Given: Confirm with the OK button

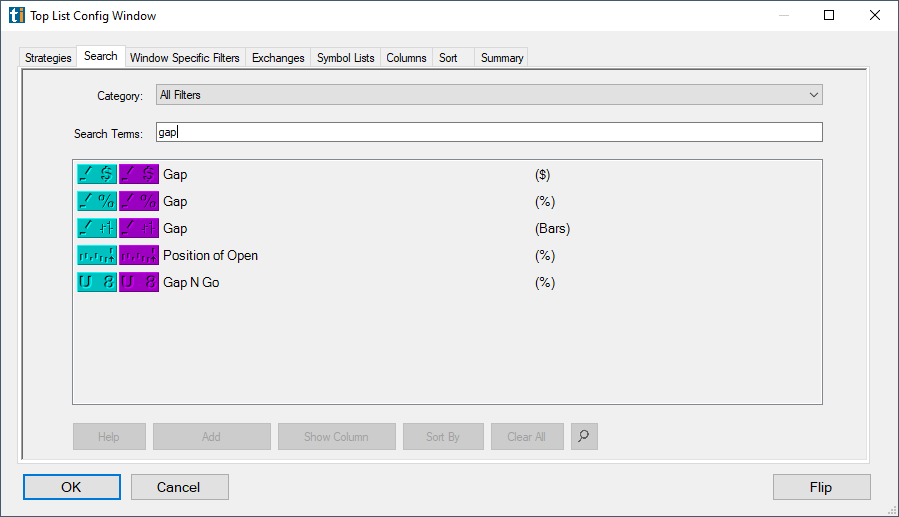Looking at the screenshot, I should pyautogui.click(x=72, y=487).
